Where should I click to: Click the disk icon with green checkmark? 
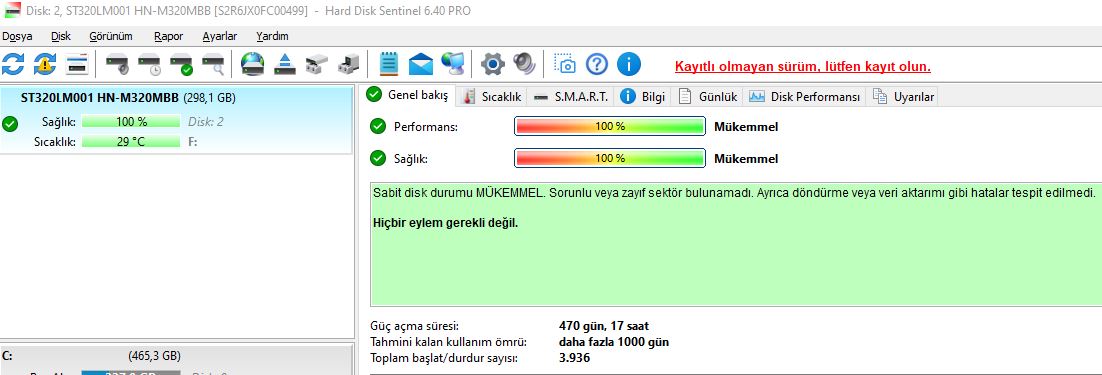click(181, 65)
